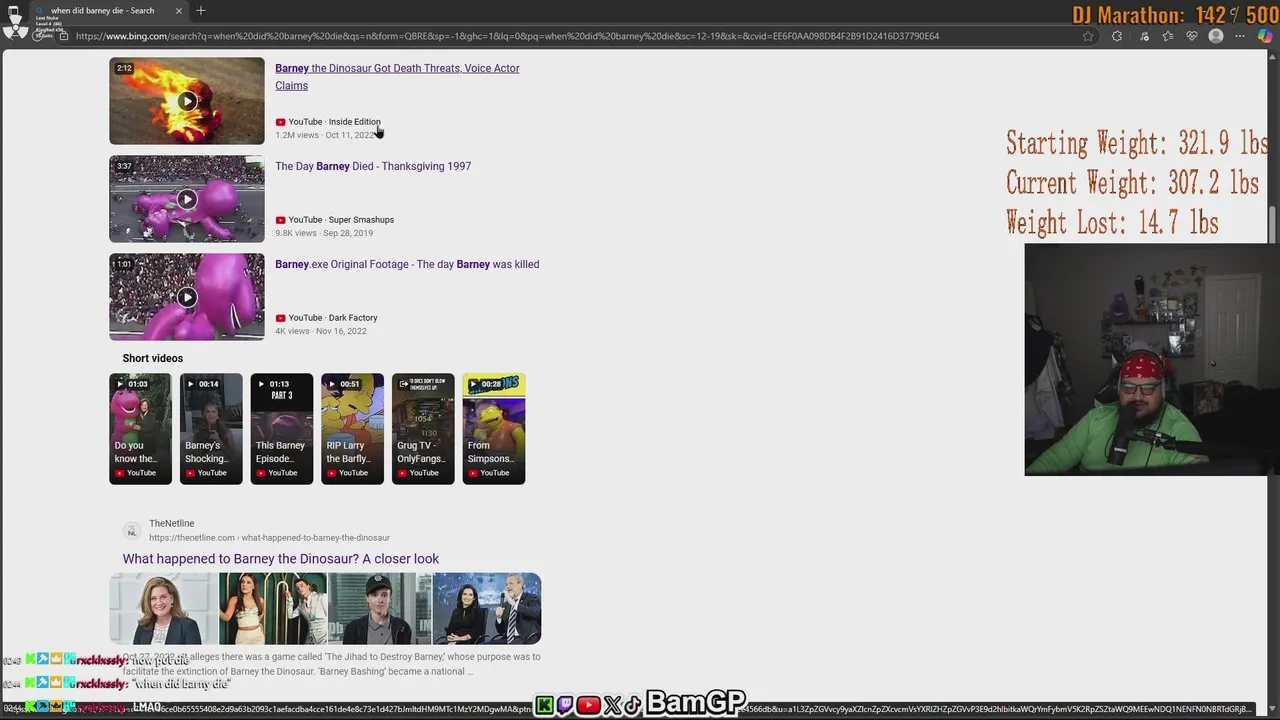The height and width of the screenshot is (720, 1280).
Task: Open the browser profile avatar
Action: (1216, 36)
